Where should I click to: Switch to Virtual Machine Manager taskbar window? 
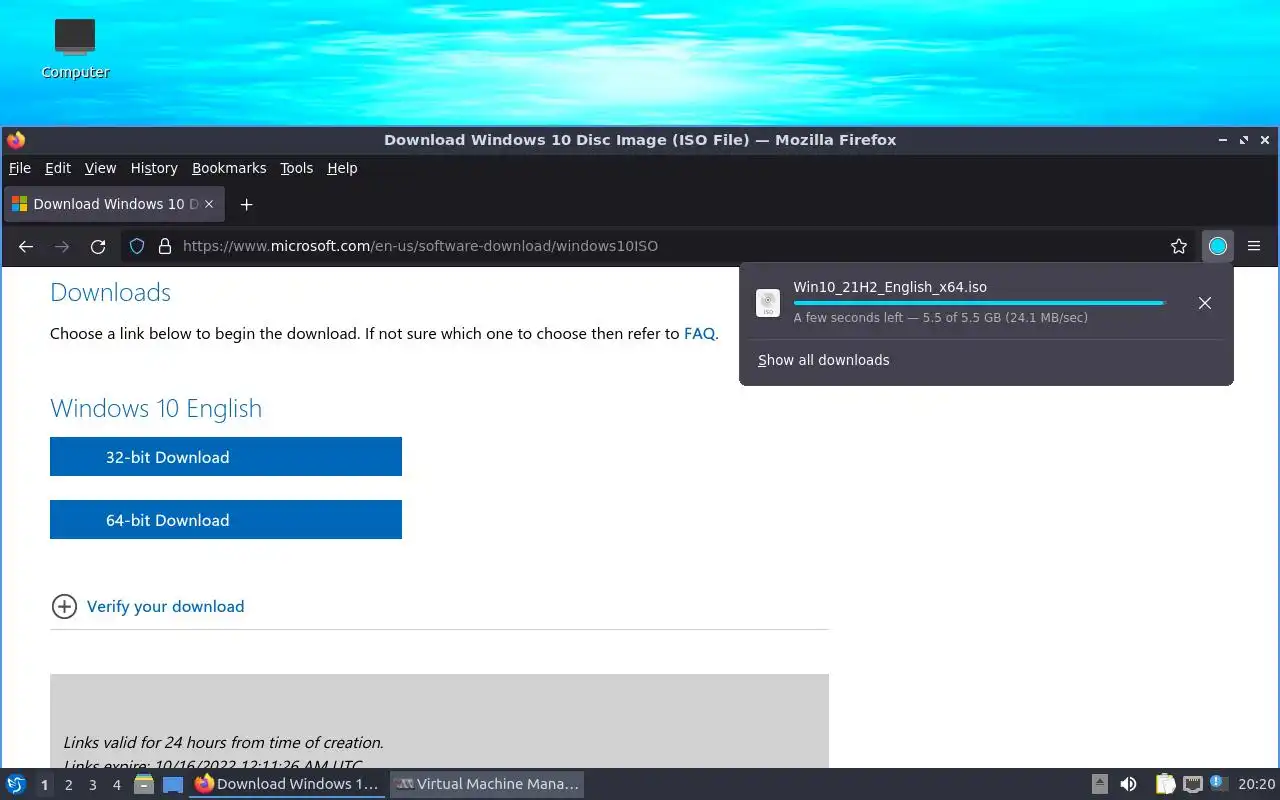[x=487, y=785]
